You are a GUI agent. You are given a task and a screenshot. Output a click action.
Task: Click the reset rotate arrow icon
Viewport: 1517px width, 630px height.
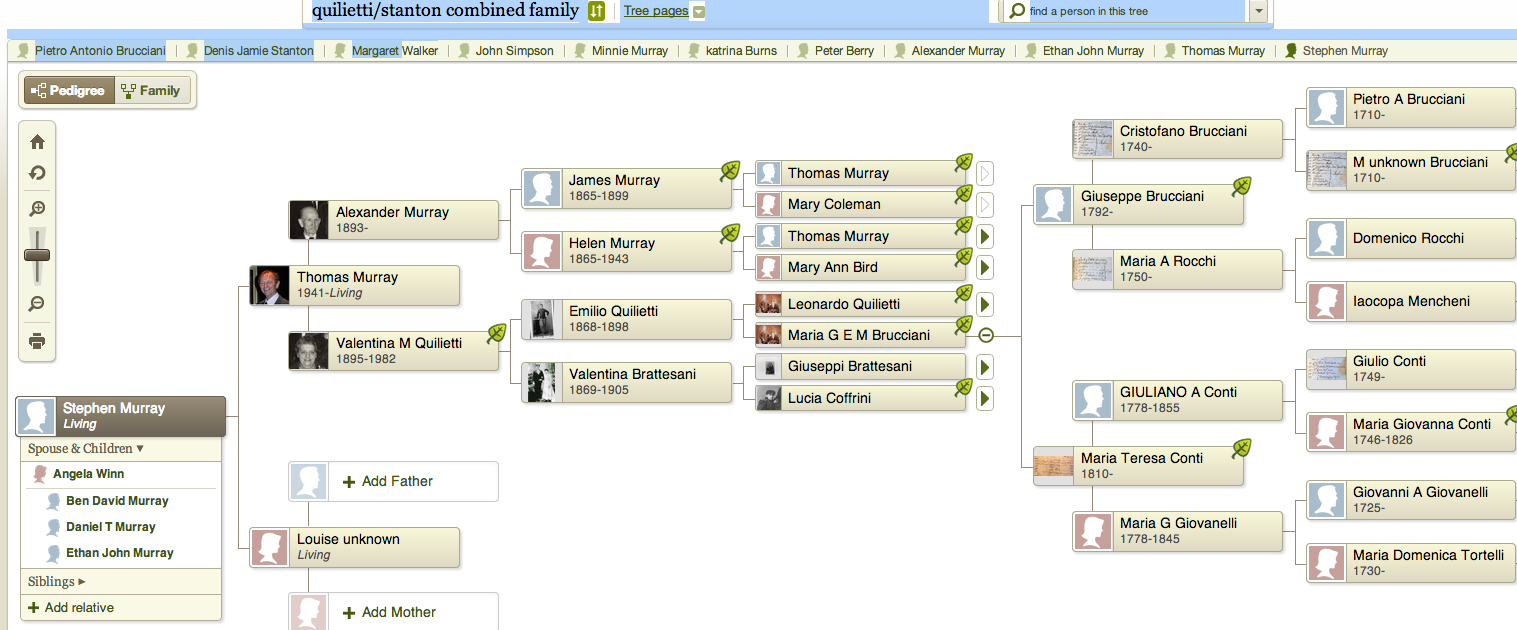click(37, 173)
